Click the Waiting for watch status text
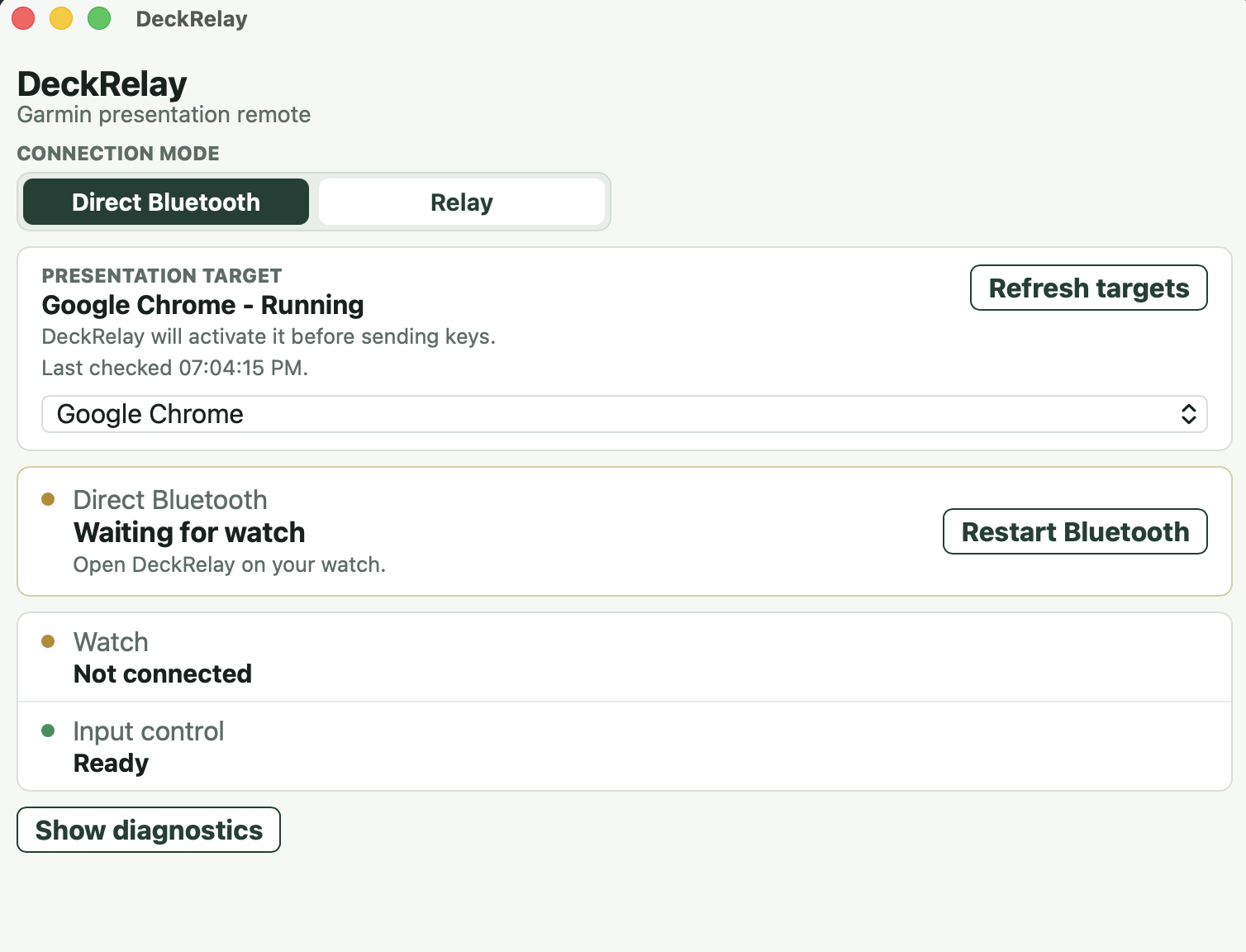 (x=189, y=532)
